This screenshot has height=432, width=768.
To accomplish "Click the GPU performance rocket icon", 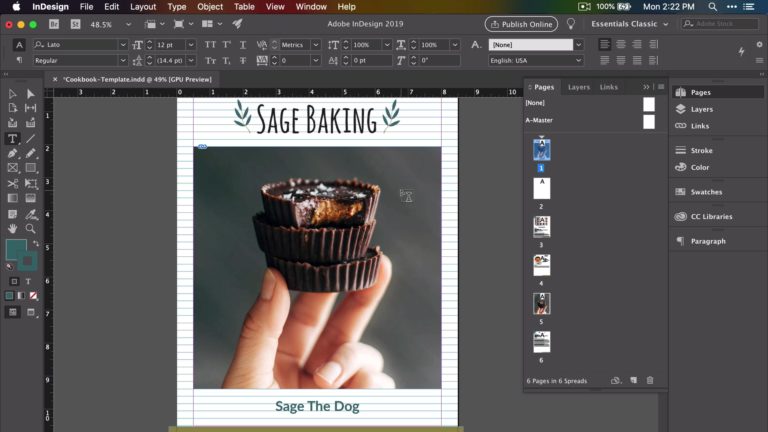I will click(238, 24).
